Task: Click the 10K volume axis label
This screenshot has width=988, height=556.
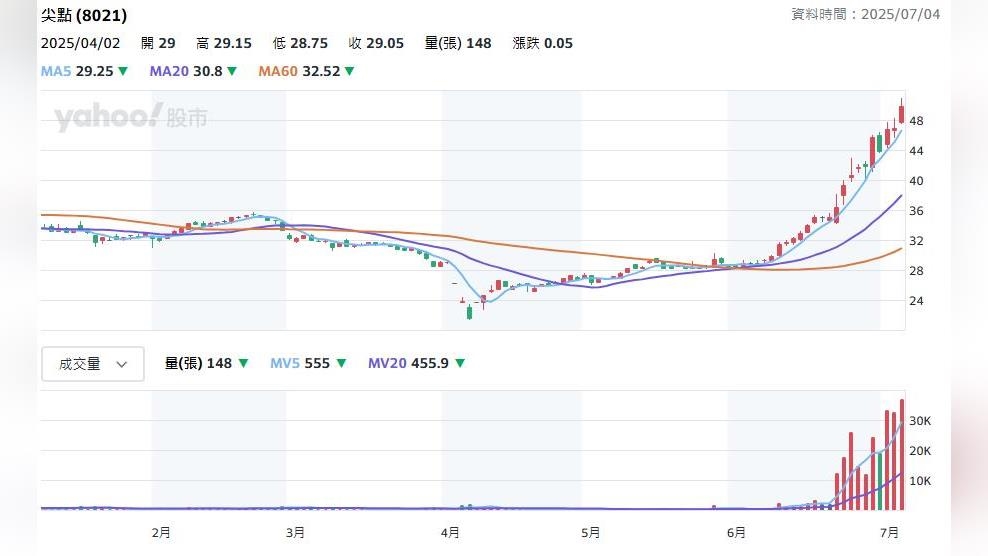Action: [x=920, y=481]
